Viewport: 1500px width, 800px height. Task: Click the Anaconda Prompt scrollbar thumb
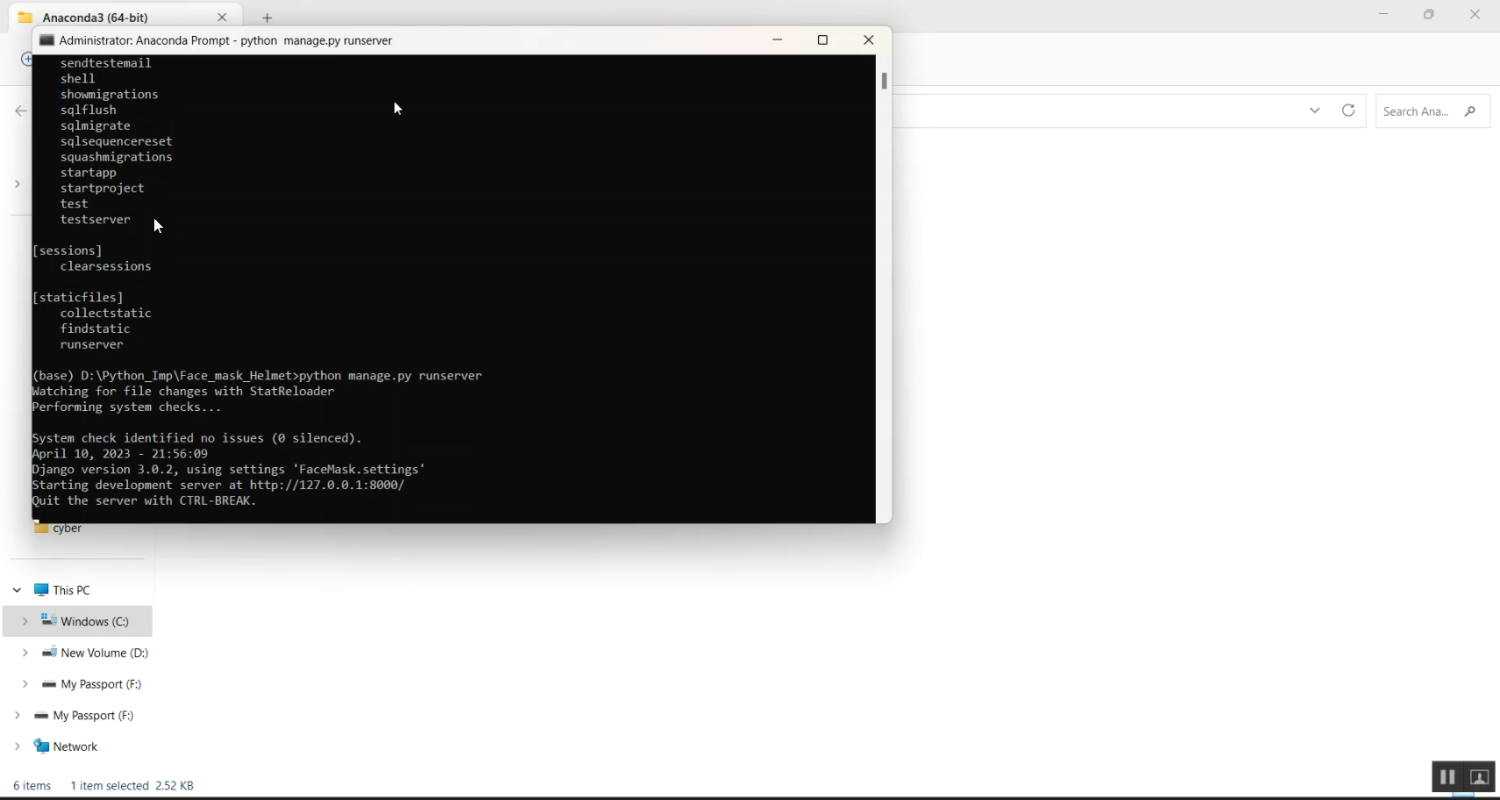tap(884, 80)
